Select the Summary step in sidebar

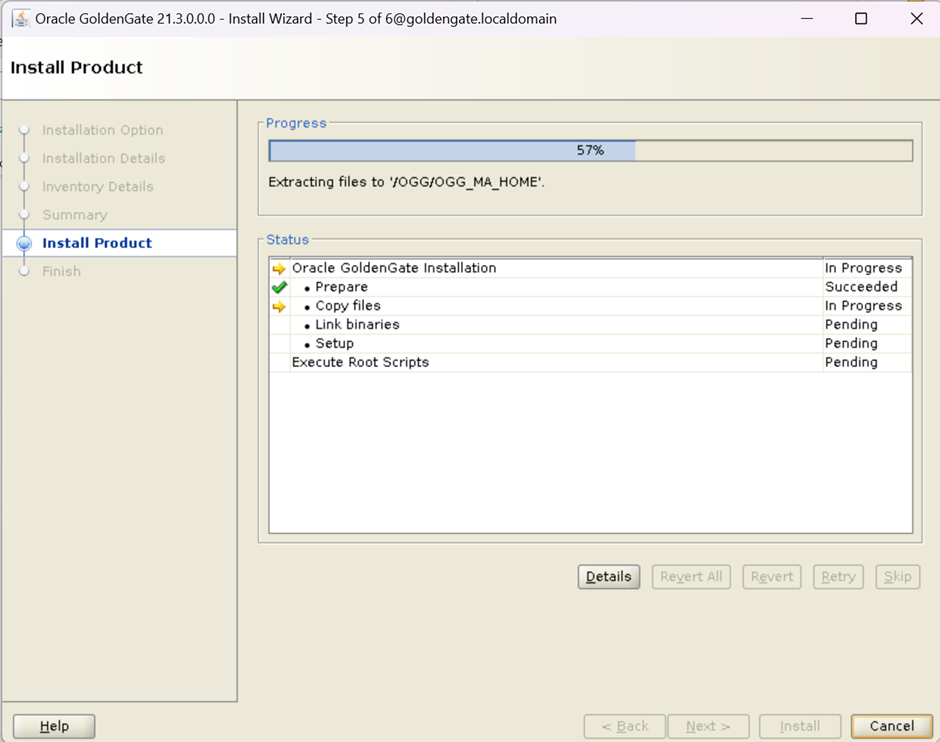pyautogui.click(x=74, y=215)
